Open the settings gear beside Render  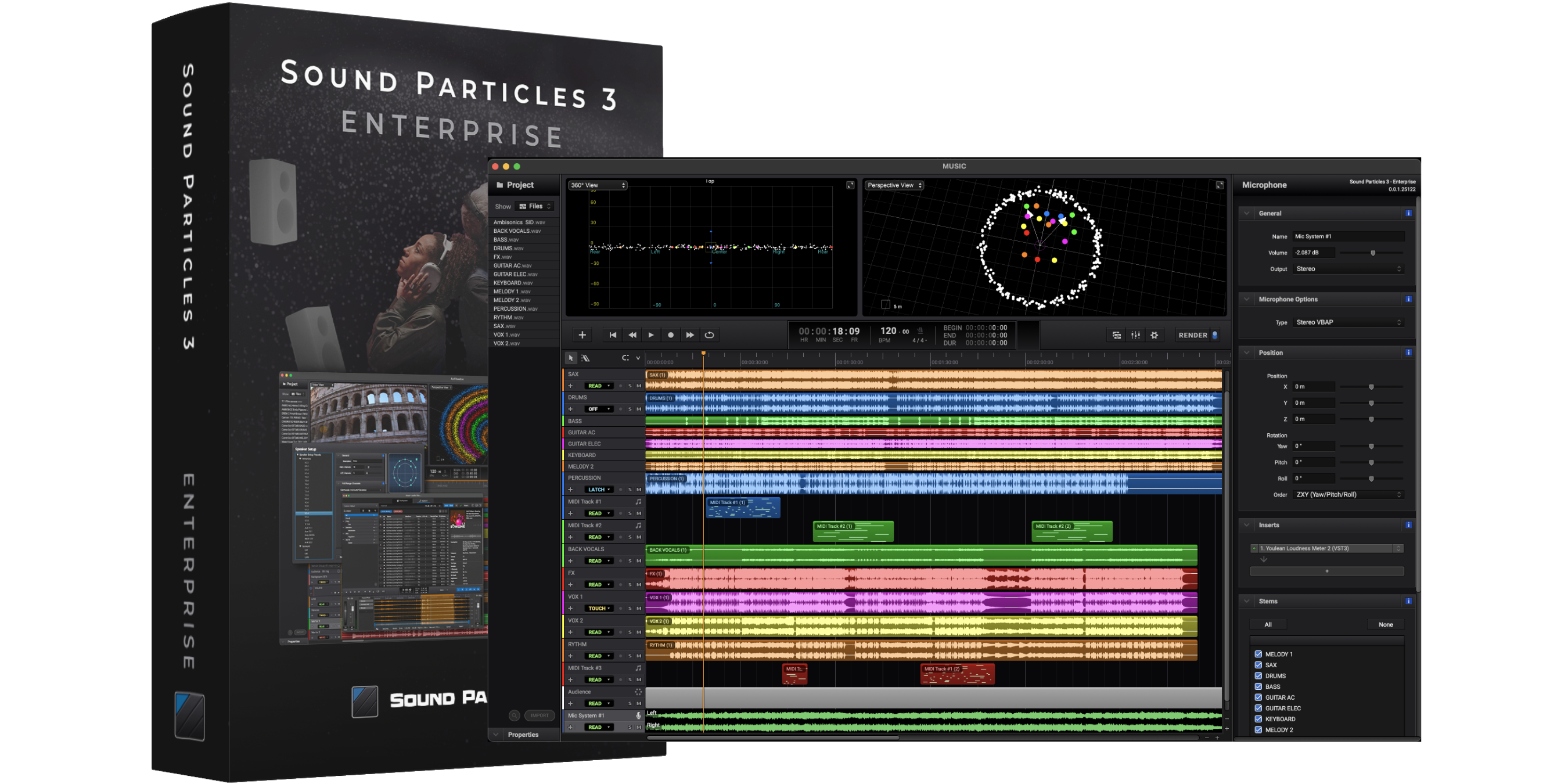[x=1154, y=335]
